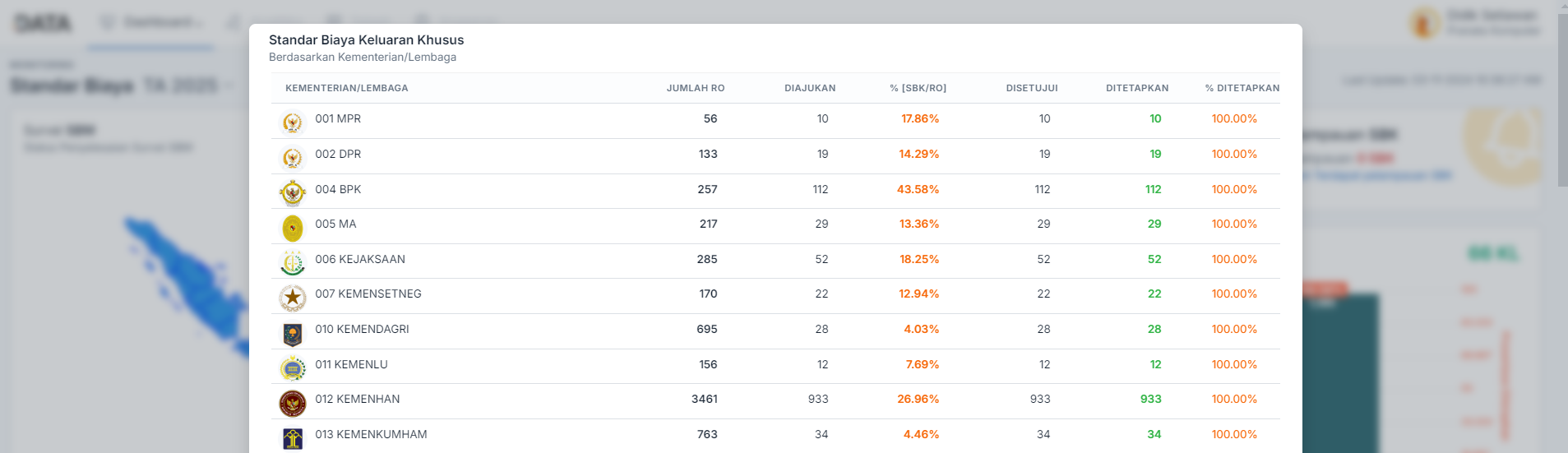Click the Kemensetneg star emblem
Screen dimensions: 1568x453
pyautogui.click(x=293, y=298)
